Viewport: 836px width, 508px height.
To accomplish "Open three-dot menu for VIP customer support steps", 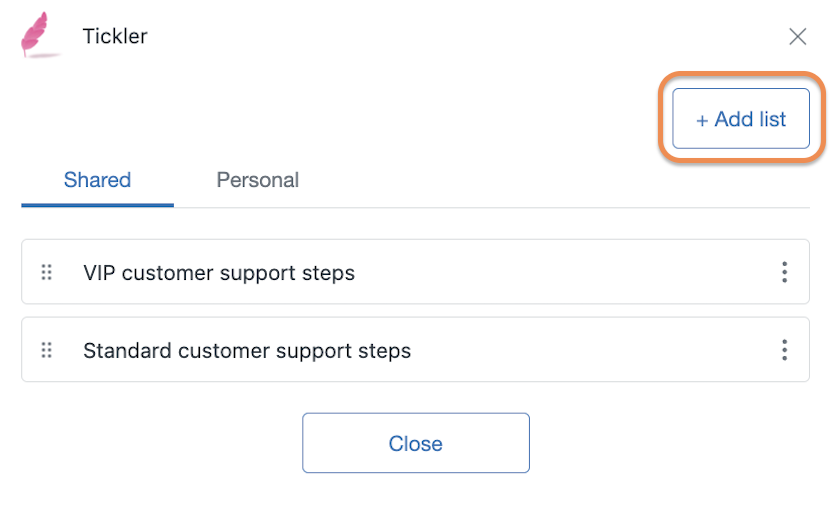I will (784, 272).
